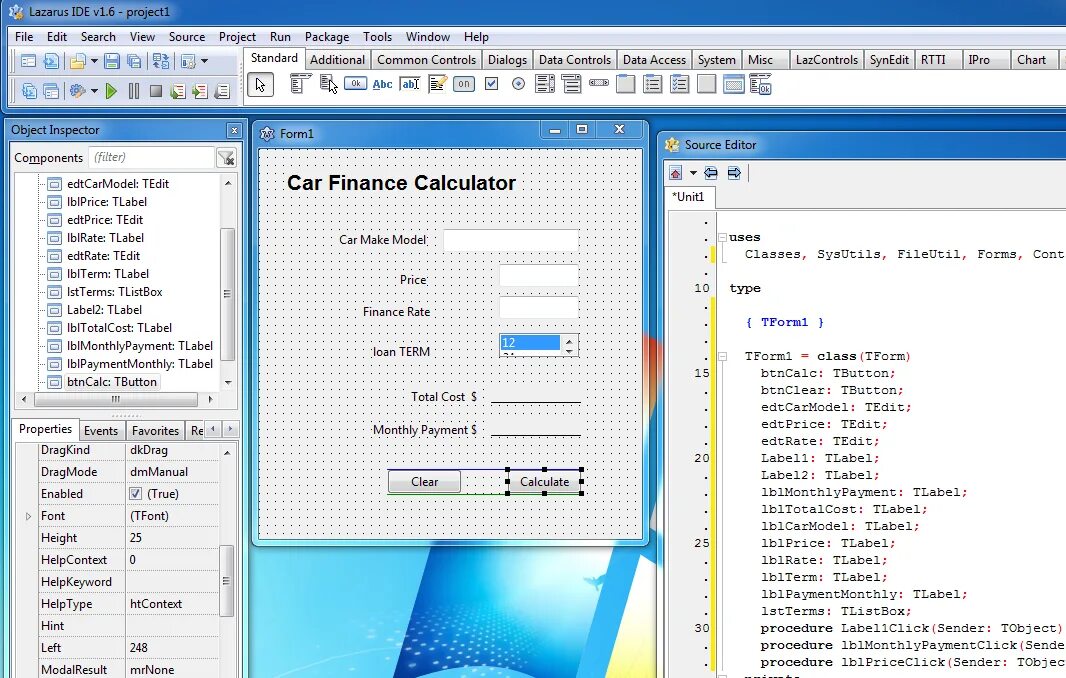Select TMainMenu component in palette
1066x678 pixels.
(x=300, y=84)
